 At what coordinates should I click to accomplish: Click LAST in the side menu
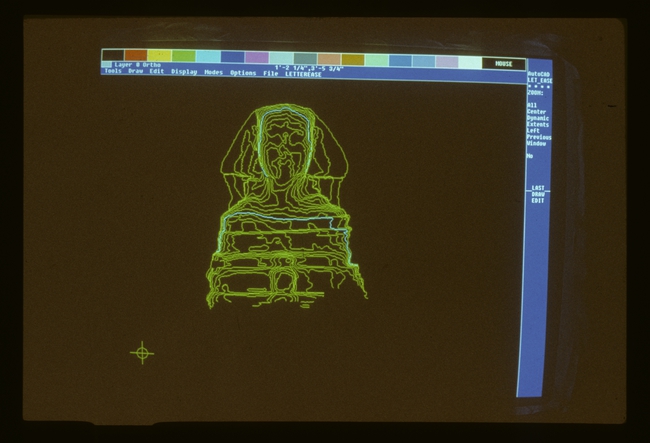tap(538, 188)
